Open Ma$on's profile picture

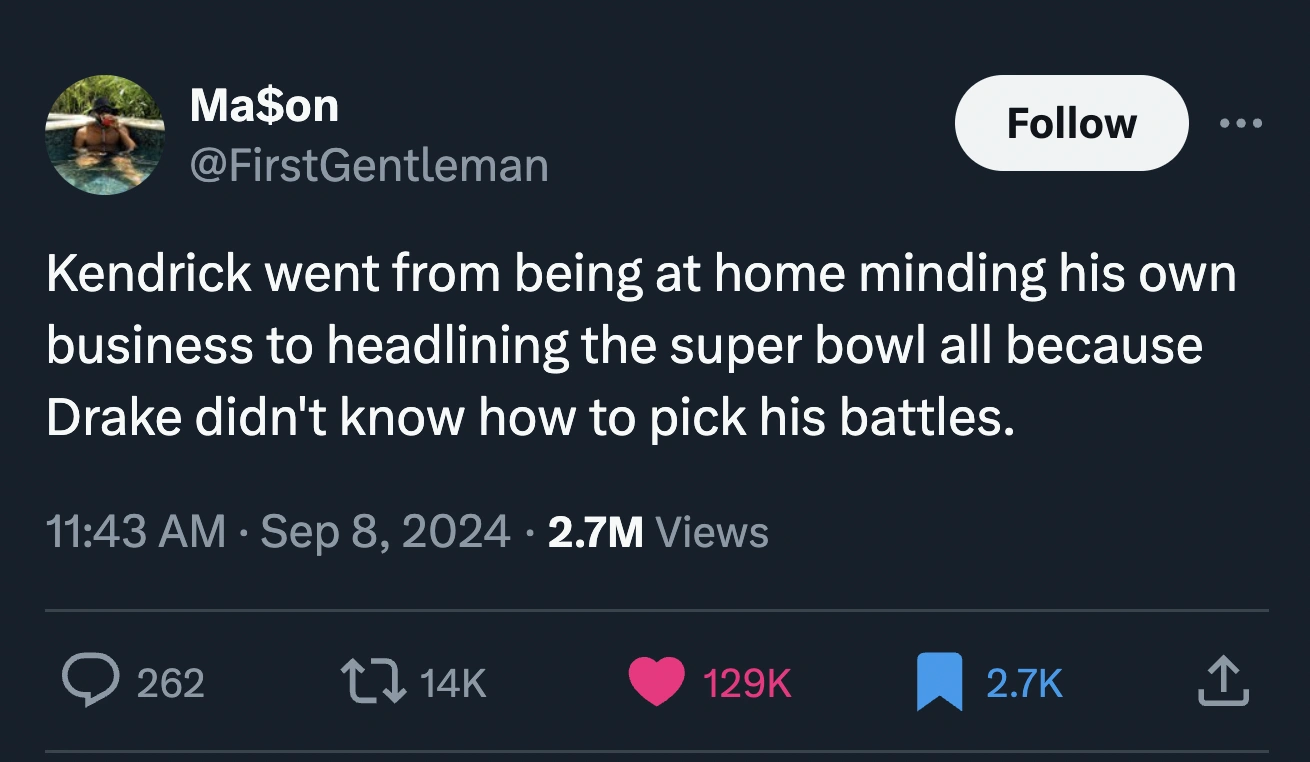tap(104, 134)
